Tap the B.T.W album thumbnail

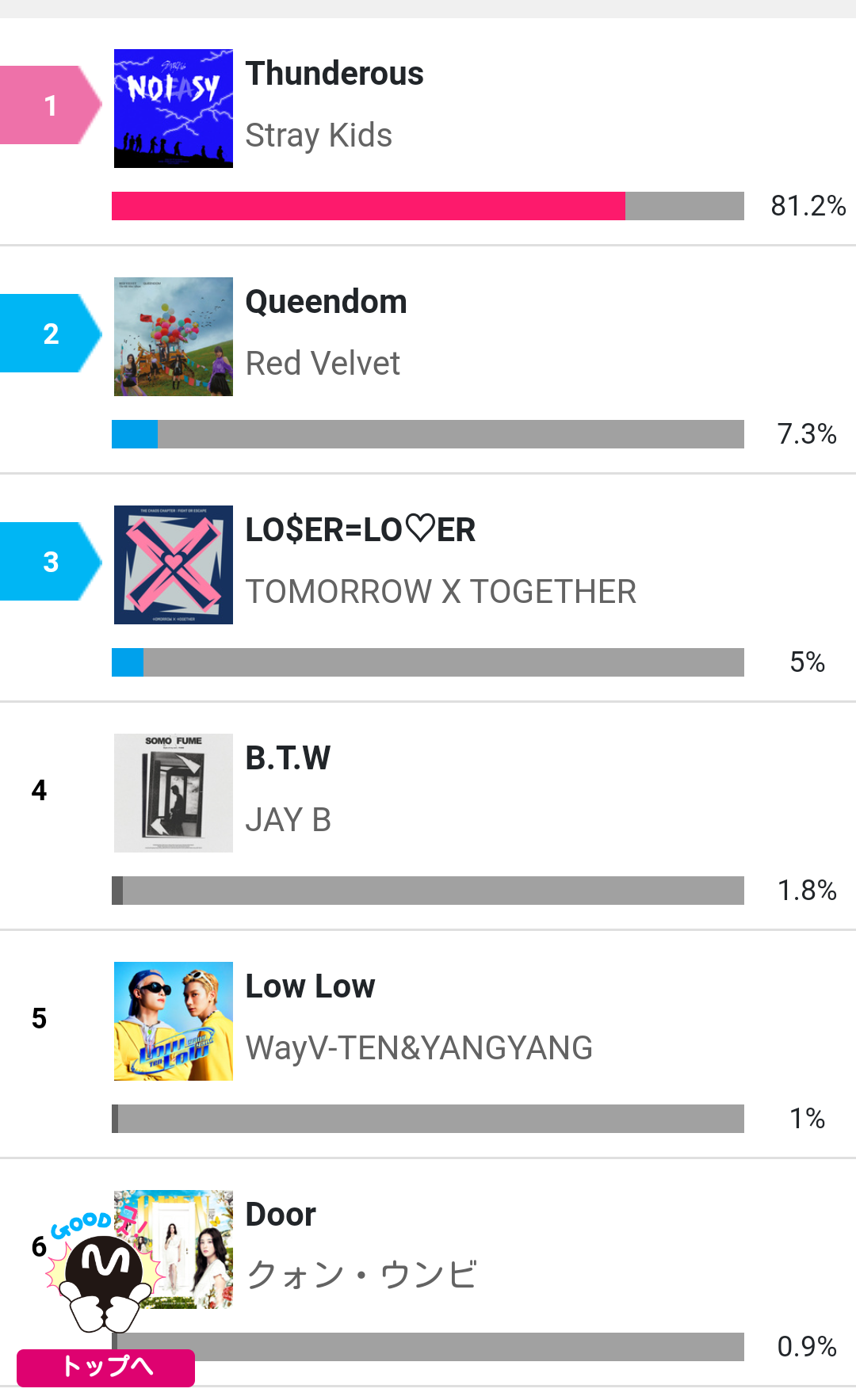click(173, 793)
